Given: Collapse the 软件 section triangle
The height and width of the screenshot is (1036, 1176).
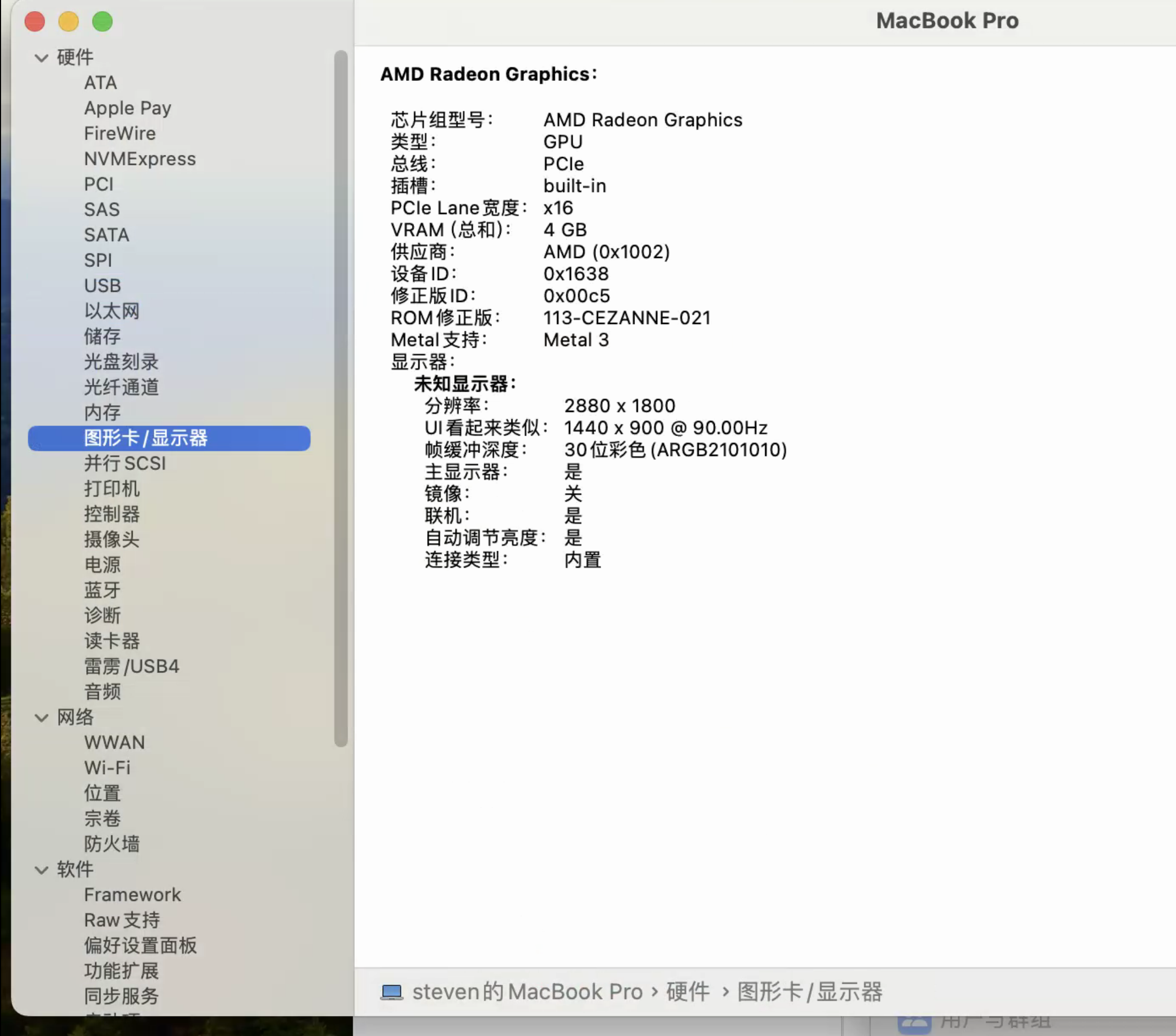Looking at the screenshot, I should click(41, 869).
